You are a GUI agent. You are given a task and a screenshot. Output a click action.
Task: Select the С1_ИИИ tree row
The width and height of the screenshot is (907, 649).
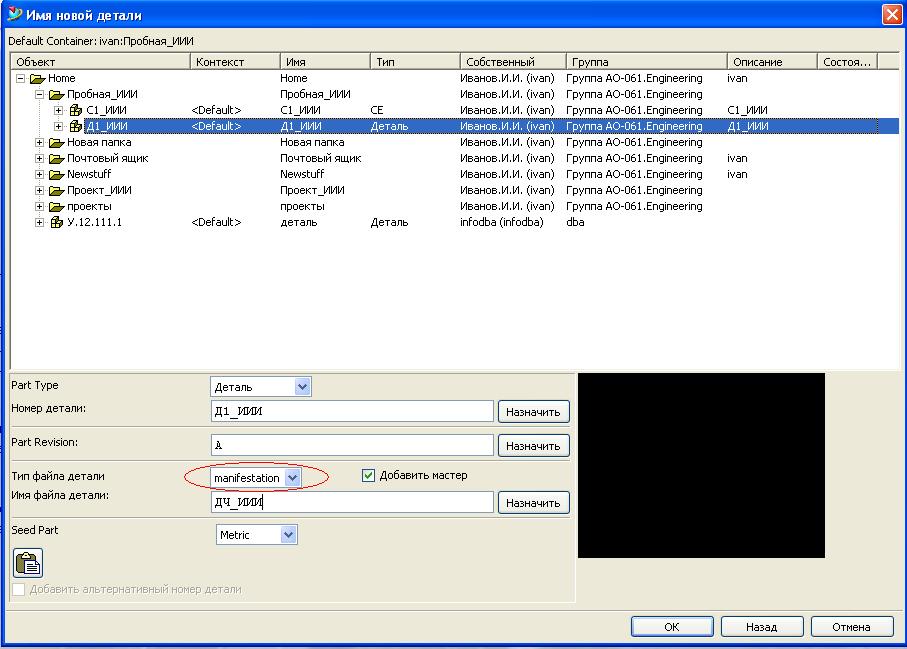[x=455, y=110]
